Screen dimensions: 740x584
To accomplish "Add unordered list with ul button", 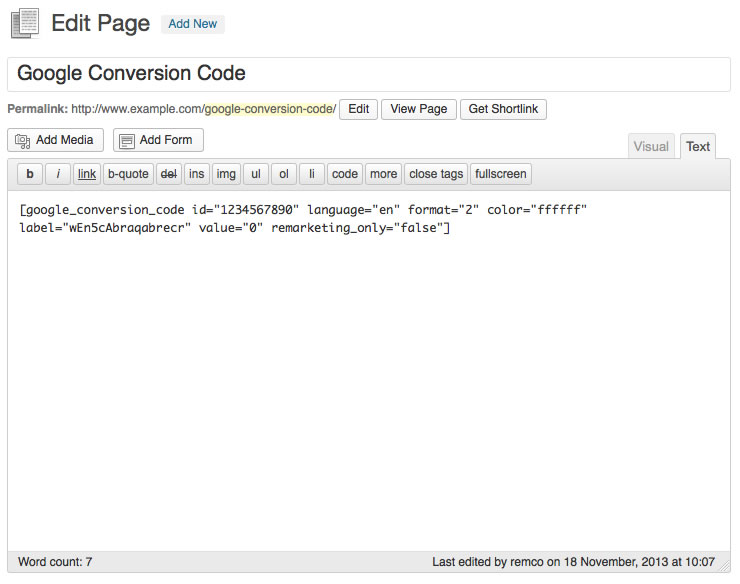I will (x=256, y=174).
